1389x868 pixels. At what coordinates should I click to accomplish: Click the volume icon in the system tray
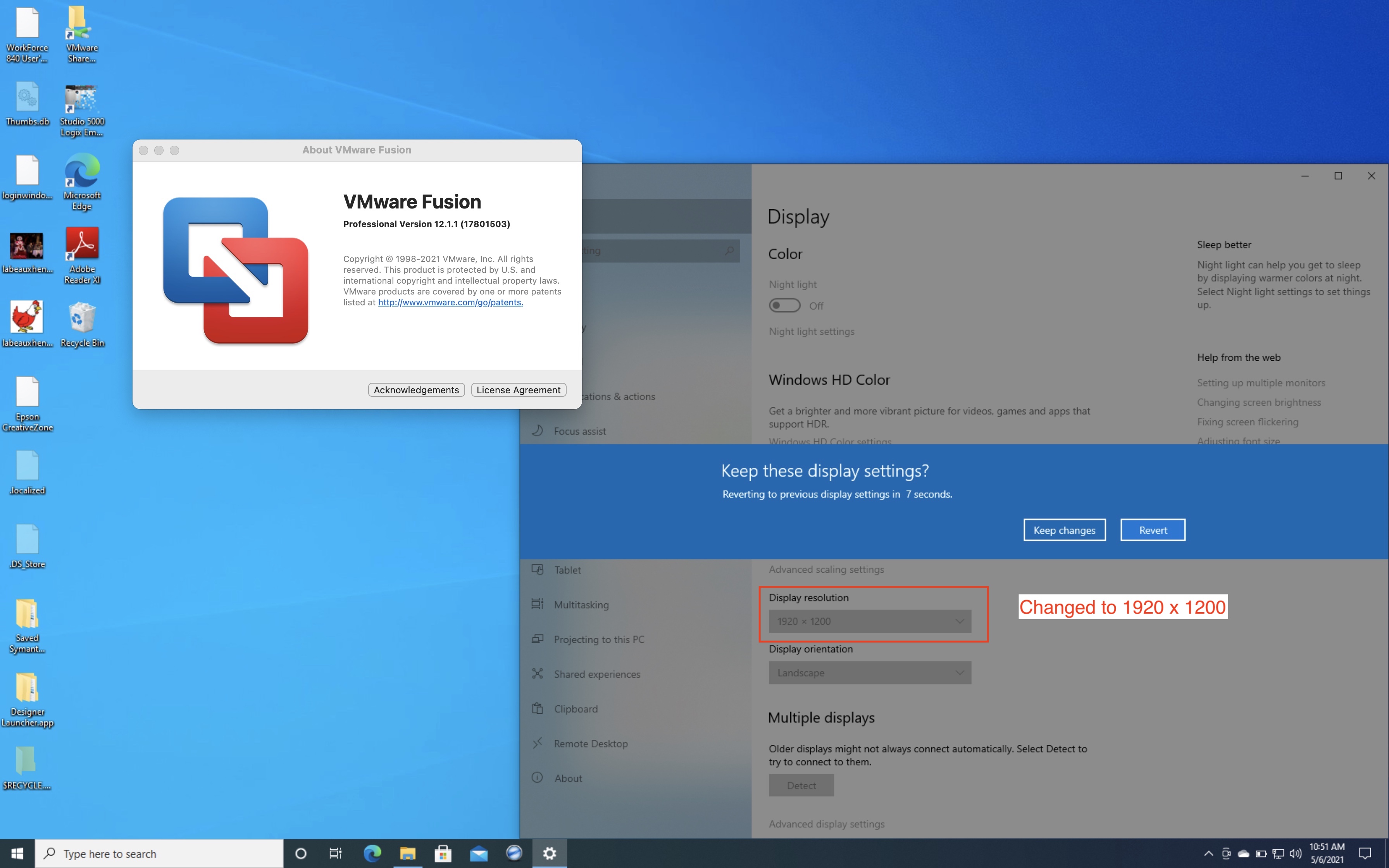(1295, 854)
